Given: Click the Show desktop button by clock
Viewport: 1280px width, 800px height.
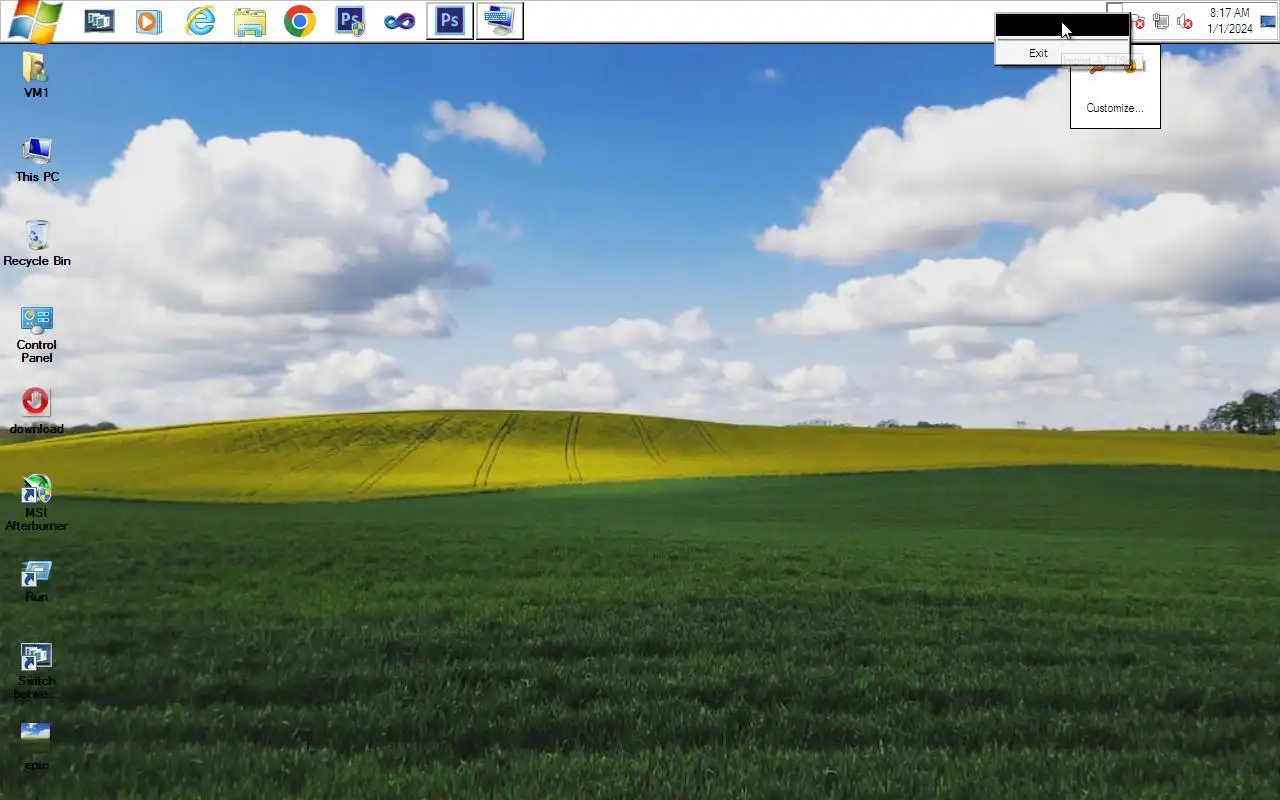Looking at the screenshot, I should tap(1268, 21).
